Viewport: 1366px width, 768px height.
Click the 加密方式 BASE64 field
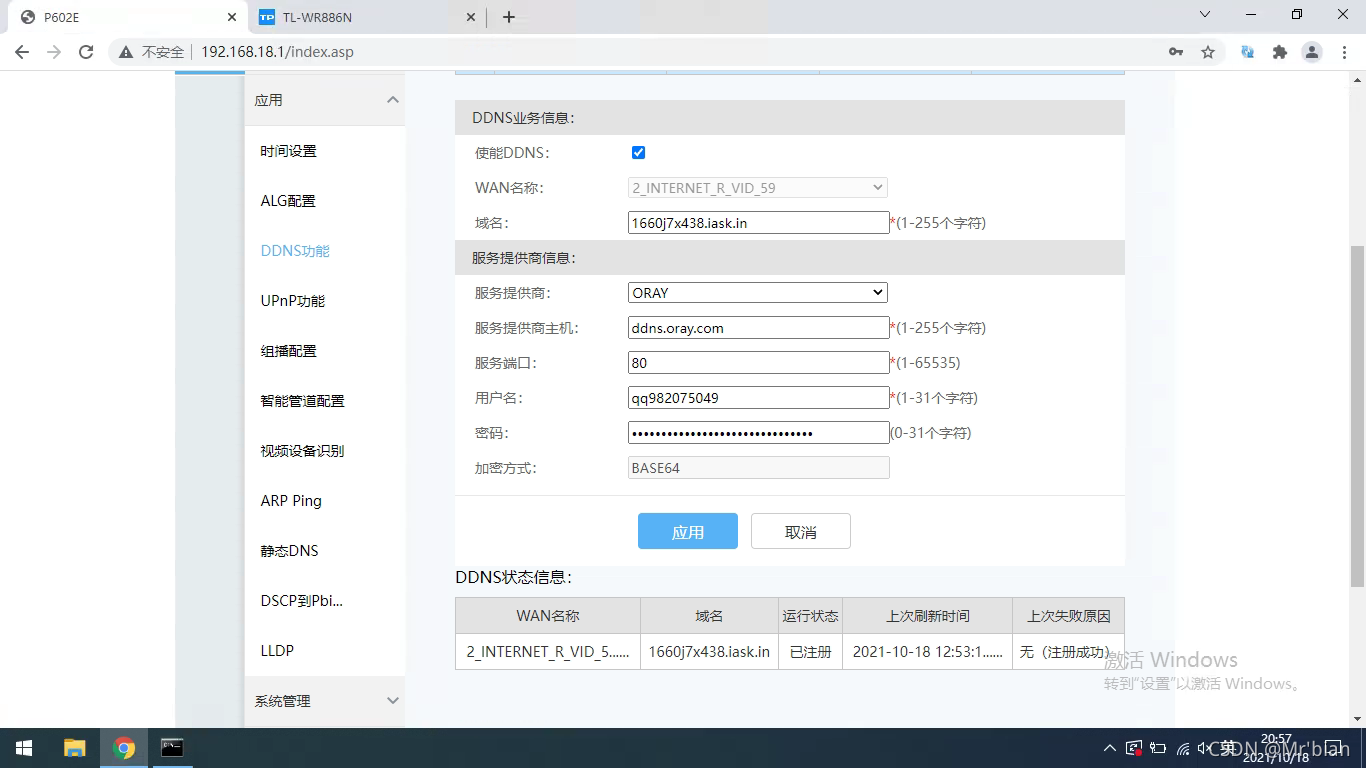(758, 468)
